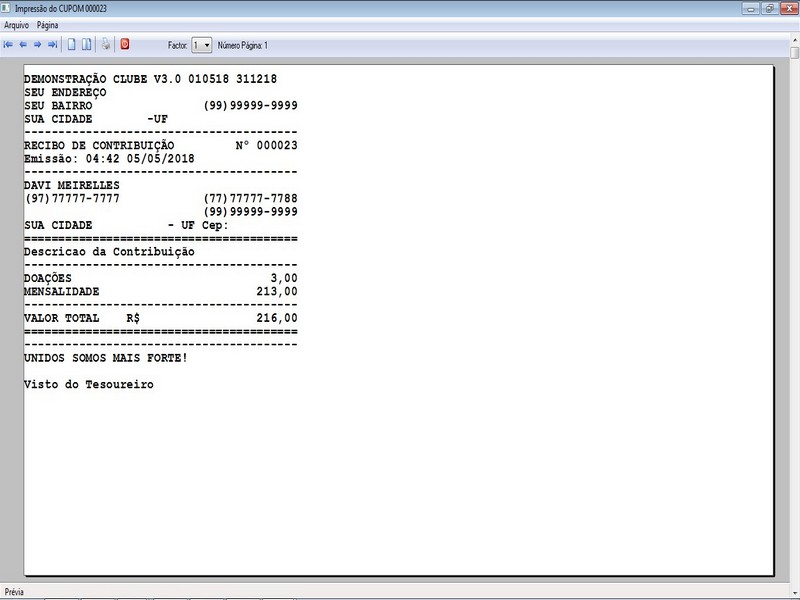800x600 pixels.
Task: Click the total value '216,00'
Action: (x=277, y=318)
